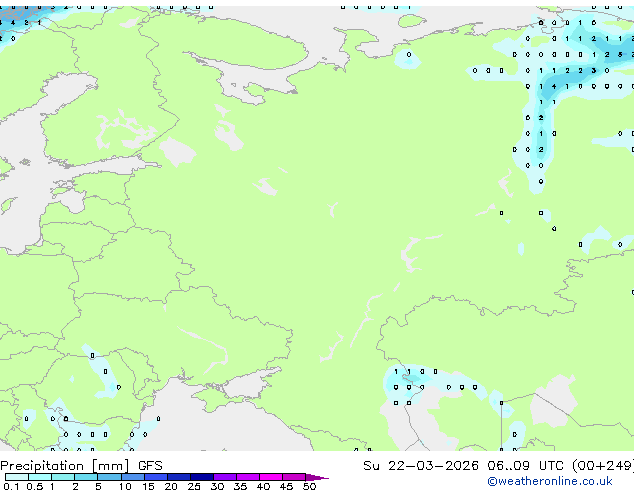Screen dimensions: 634x490
Task: Click the legend value "30"
Action: [x=217, y=486]
